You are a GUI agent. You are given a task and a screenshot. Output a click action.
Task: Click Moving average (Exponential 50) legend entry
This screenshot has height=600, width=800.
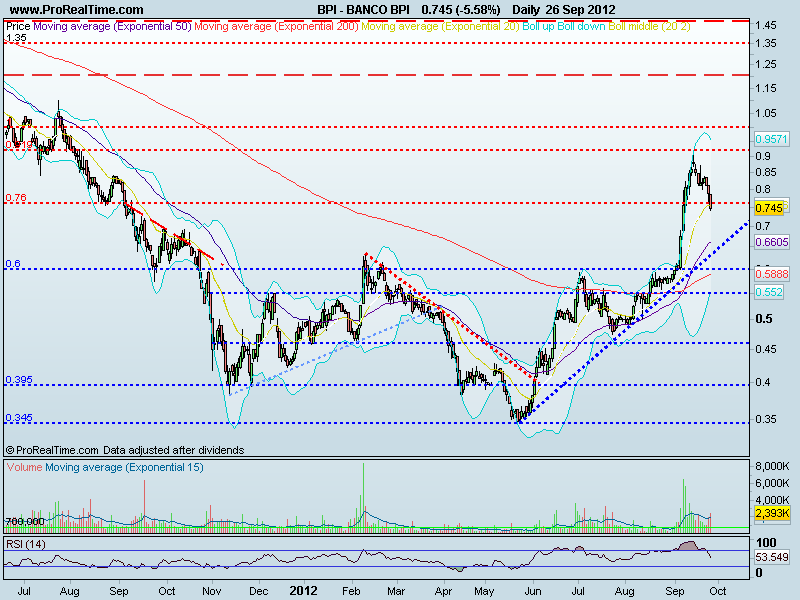tap(112, 26)
